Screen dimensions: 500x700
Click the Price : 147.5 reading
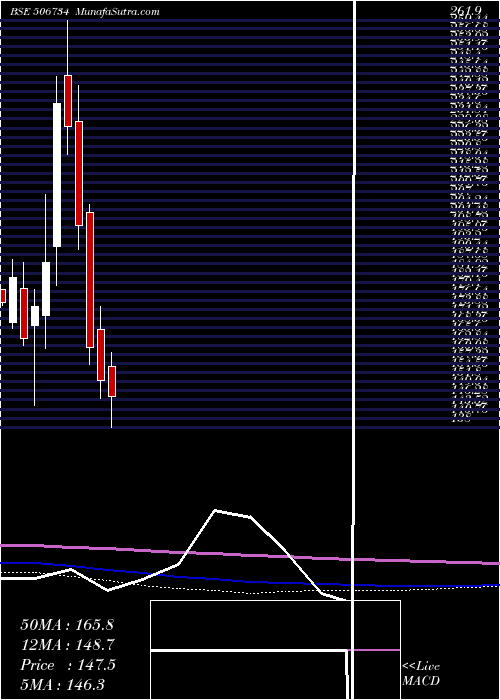tap(68, 665)
